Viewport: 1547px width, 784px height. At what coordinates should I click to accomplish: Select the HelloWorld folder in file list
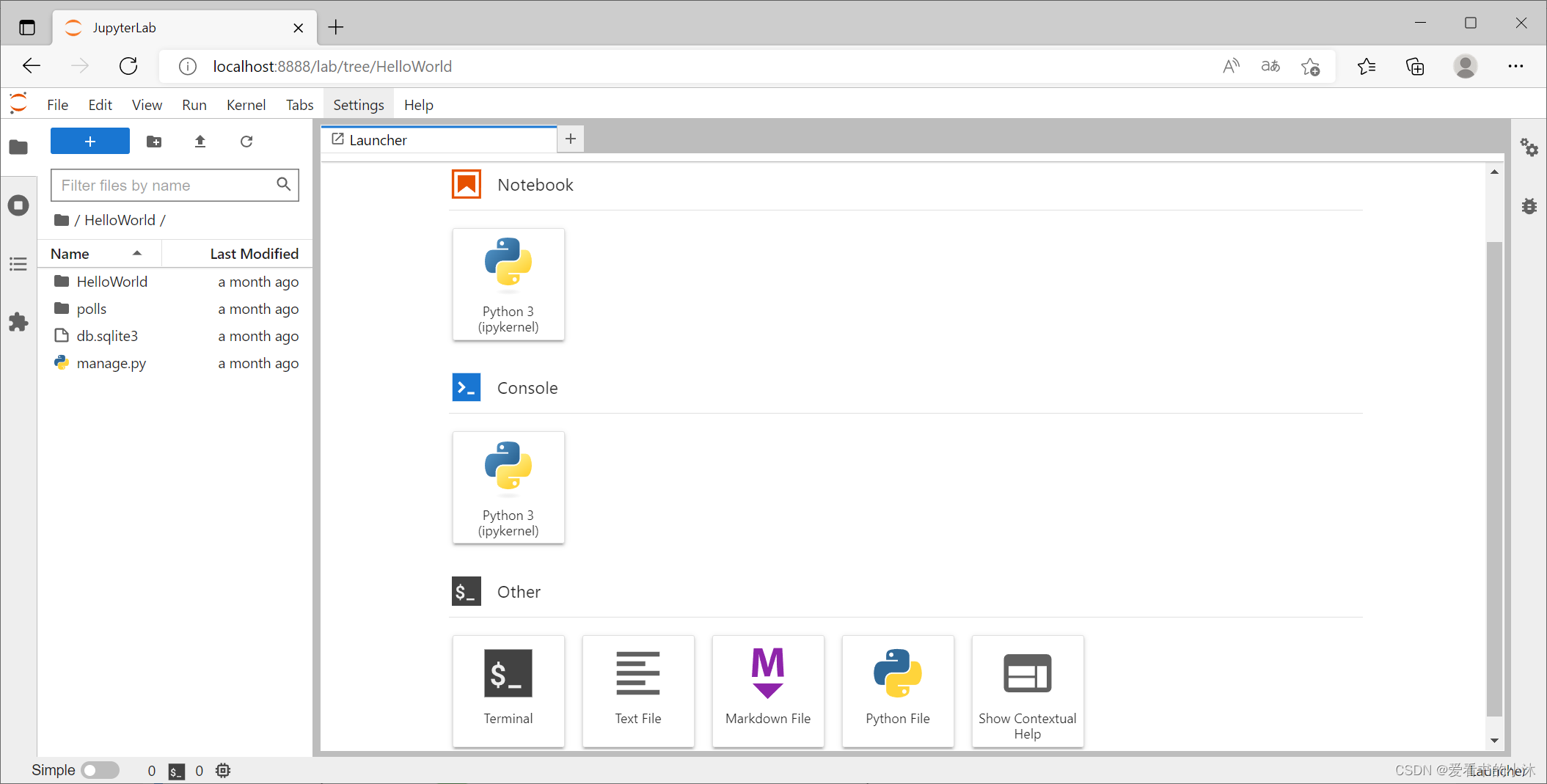(x=175, y=282)
